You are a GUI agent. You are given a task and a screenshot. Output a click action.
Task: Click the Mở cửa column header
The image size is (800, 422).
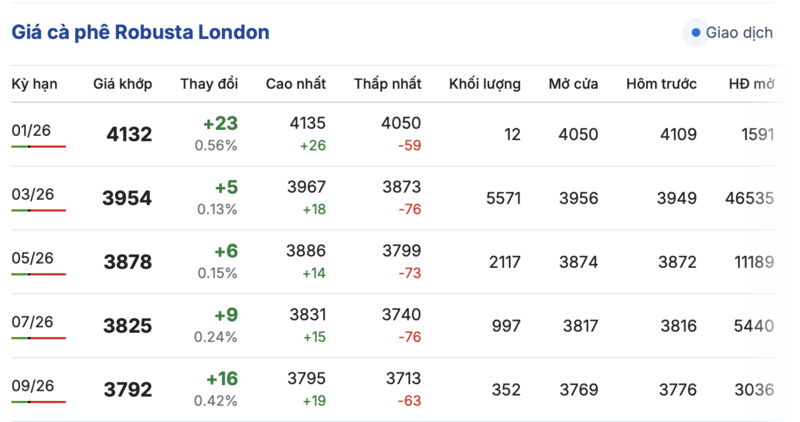coord(574,84)
